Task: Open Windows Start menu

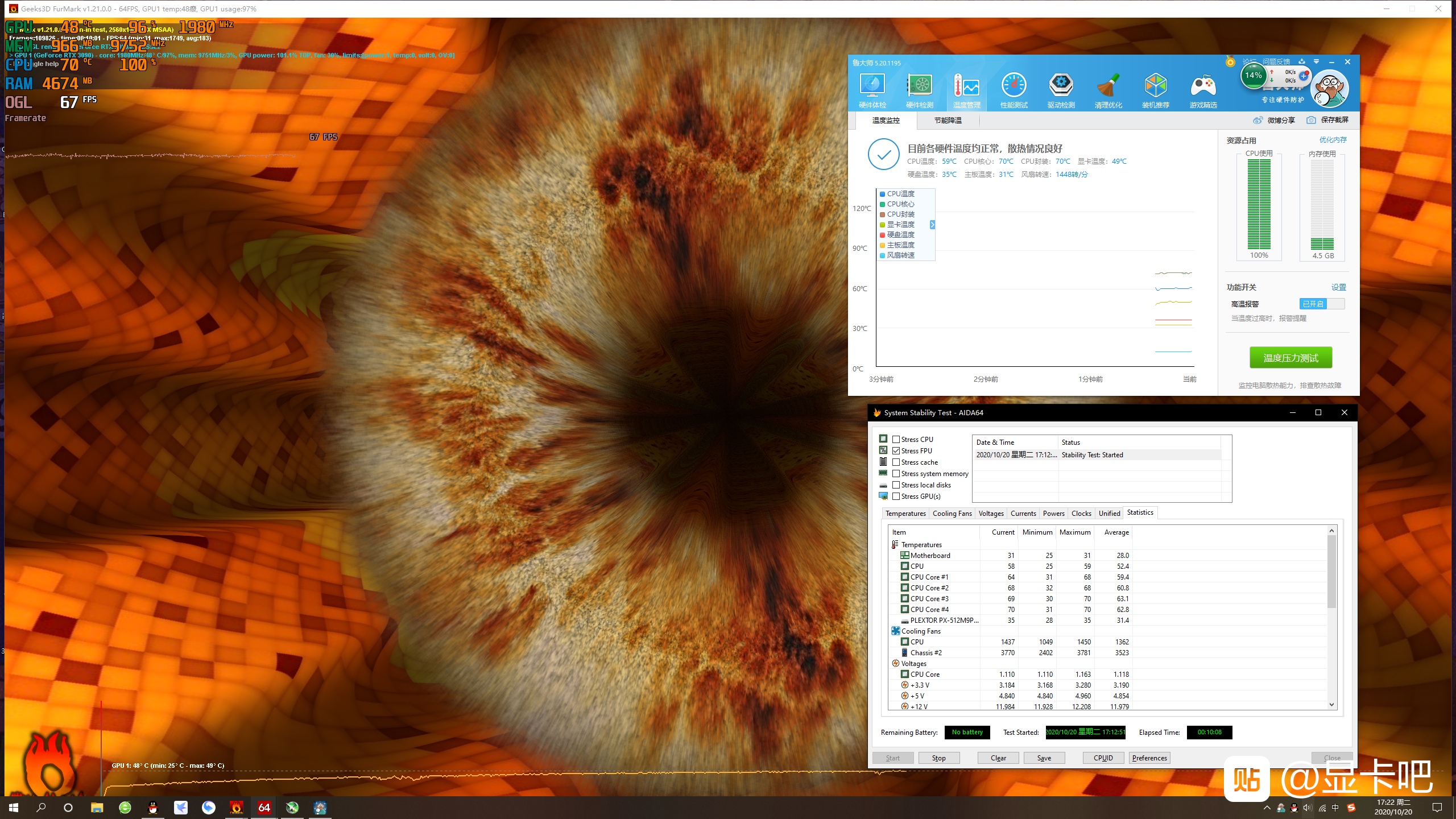Action: 14,808
